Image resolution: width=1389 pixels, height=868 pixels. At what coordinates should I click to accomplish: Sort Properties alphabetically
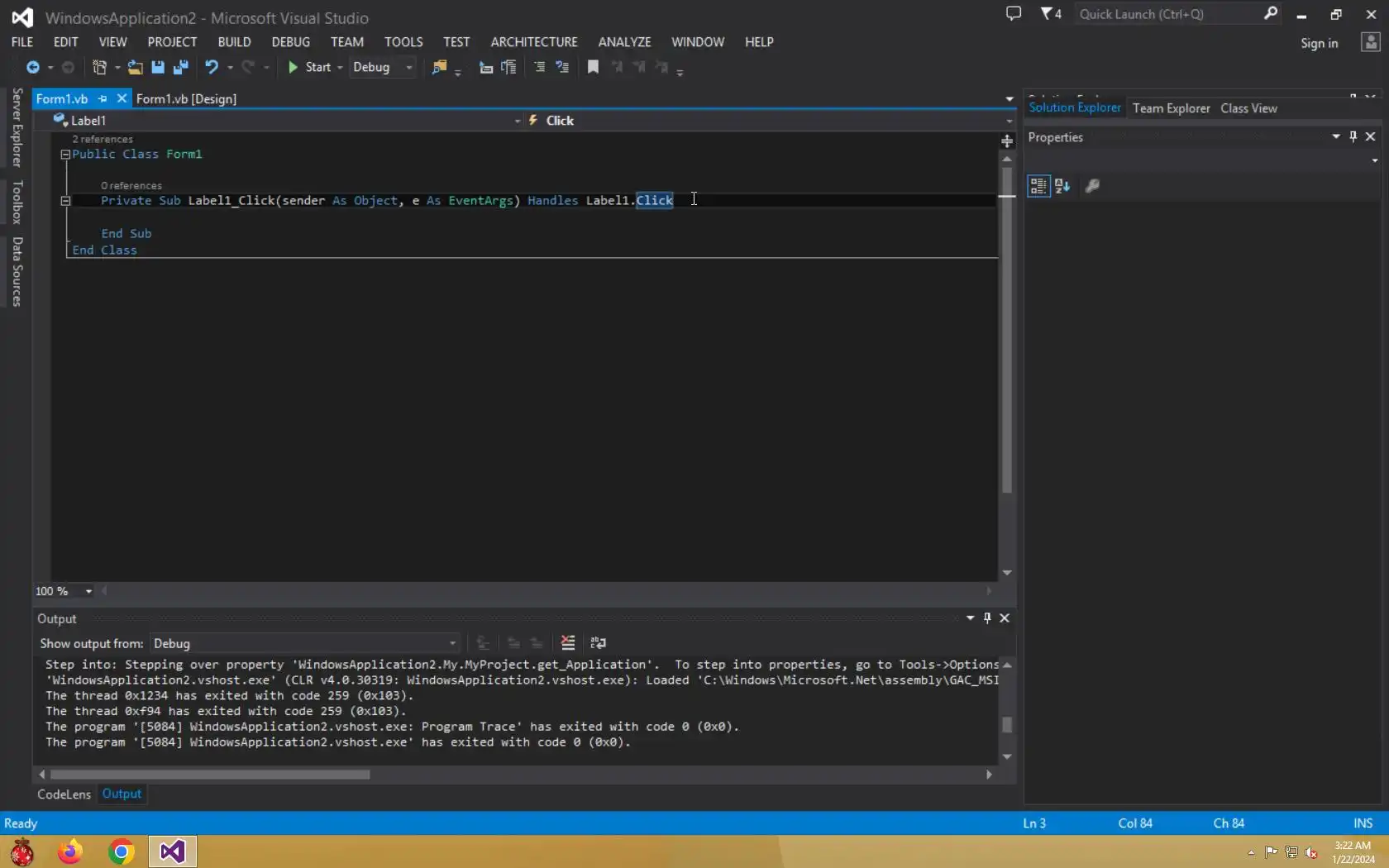coord(1062,186)
